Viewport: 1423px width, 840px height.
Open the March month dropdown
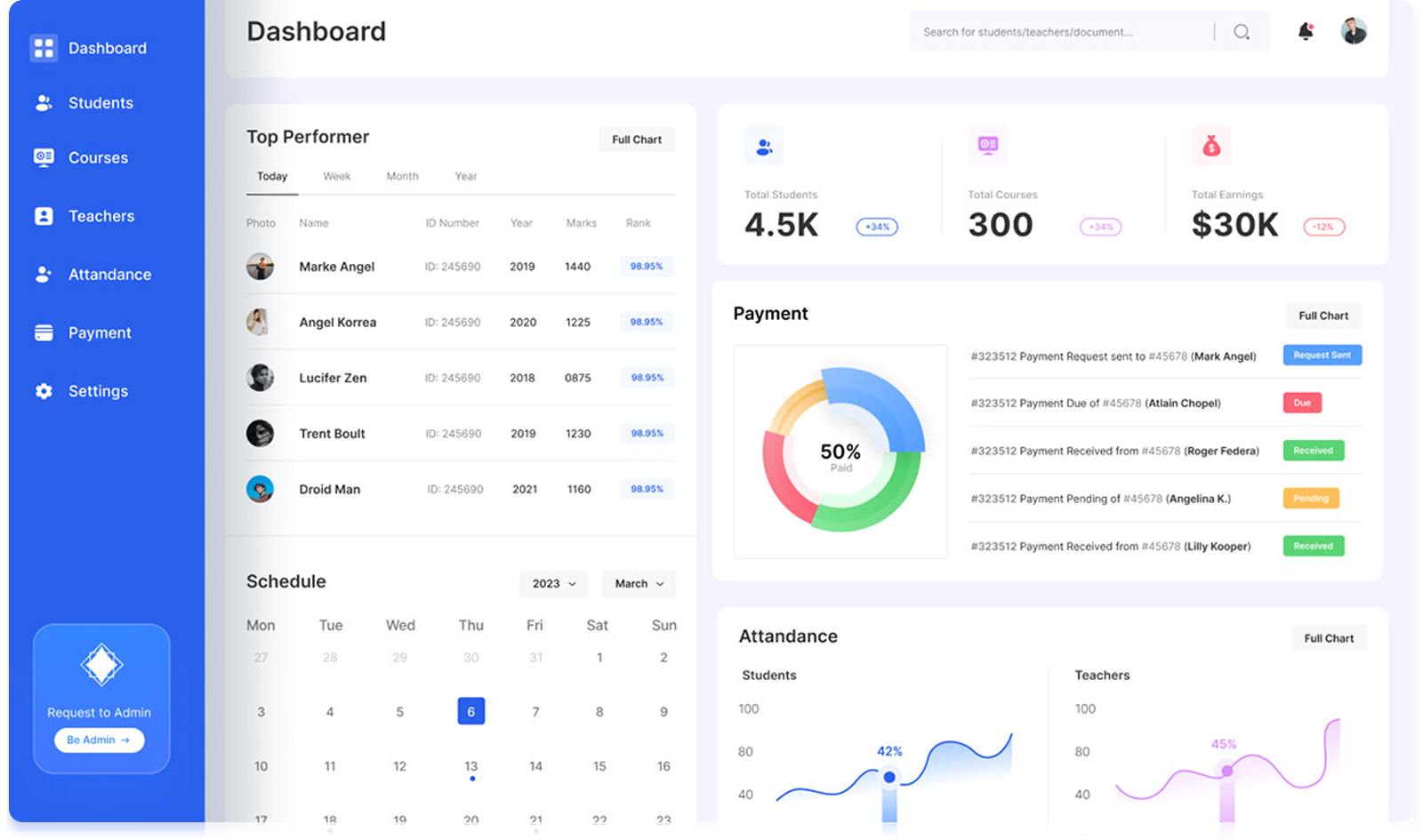pyautogui.click(x=639, y=584)
